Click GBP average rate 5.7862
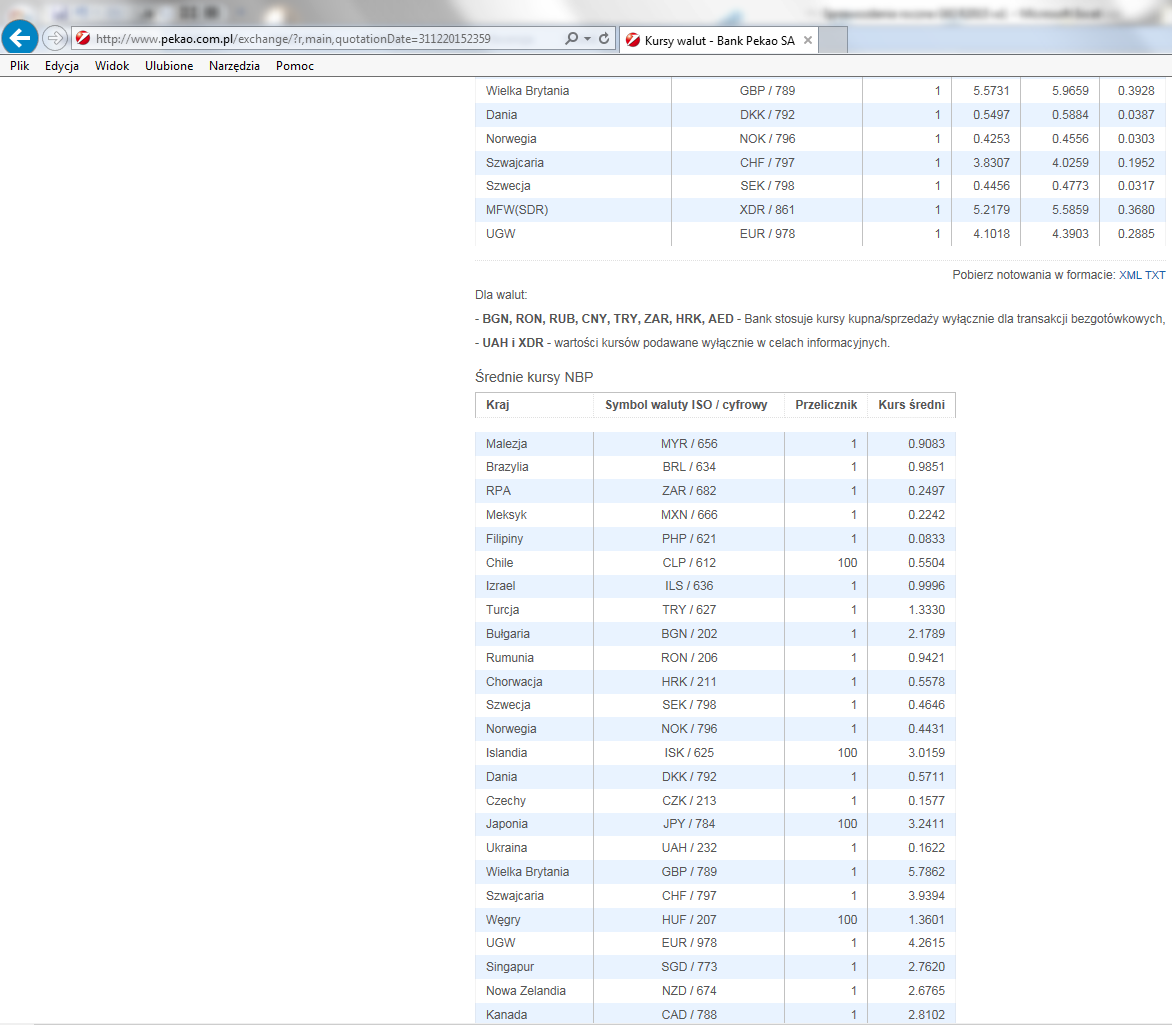Screen dimensions: 1172x1025 [x=926, y=871]
